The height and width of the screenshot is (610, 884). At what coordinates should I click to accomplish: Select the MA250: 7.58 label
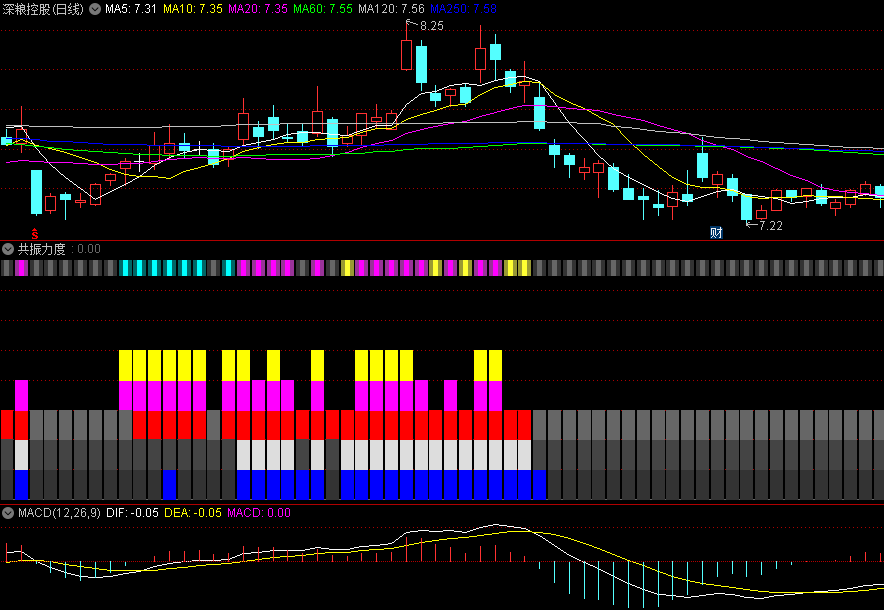(x=463, y=9)
